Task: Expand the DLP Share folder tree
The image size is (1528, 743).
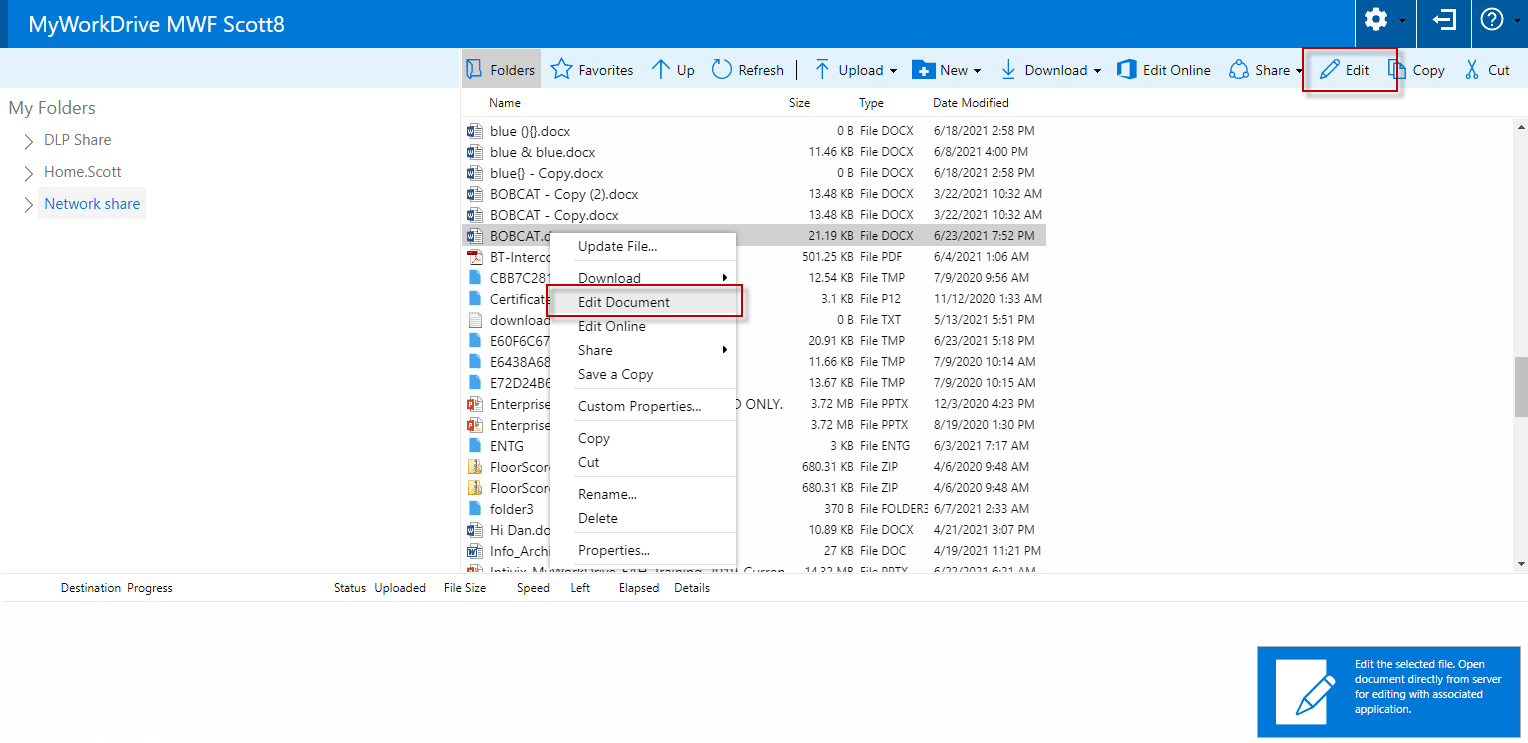Action: (x=29, y=141)
